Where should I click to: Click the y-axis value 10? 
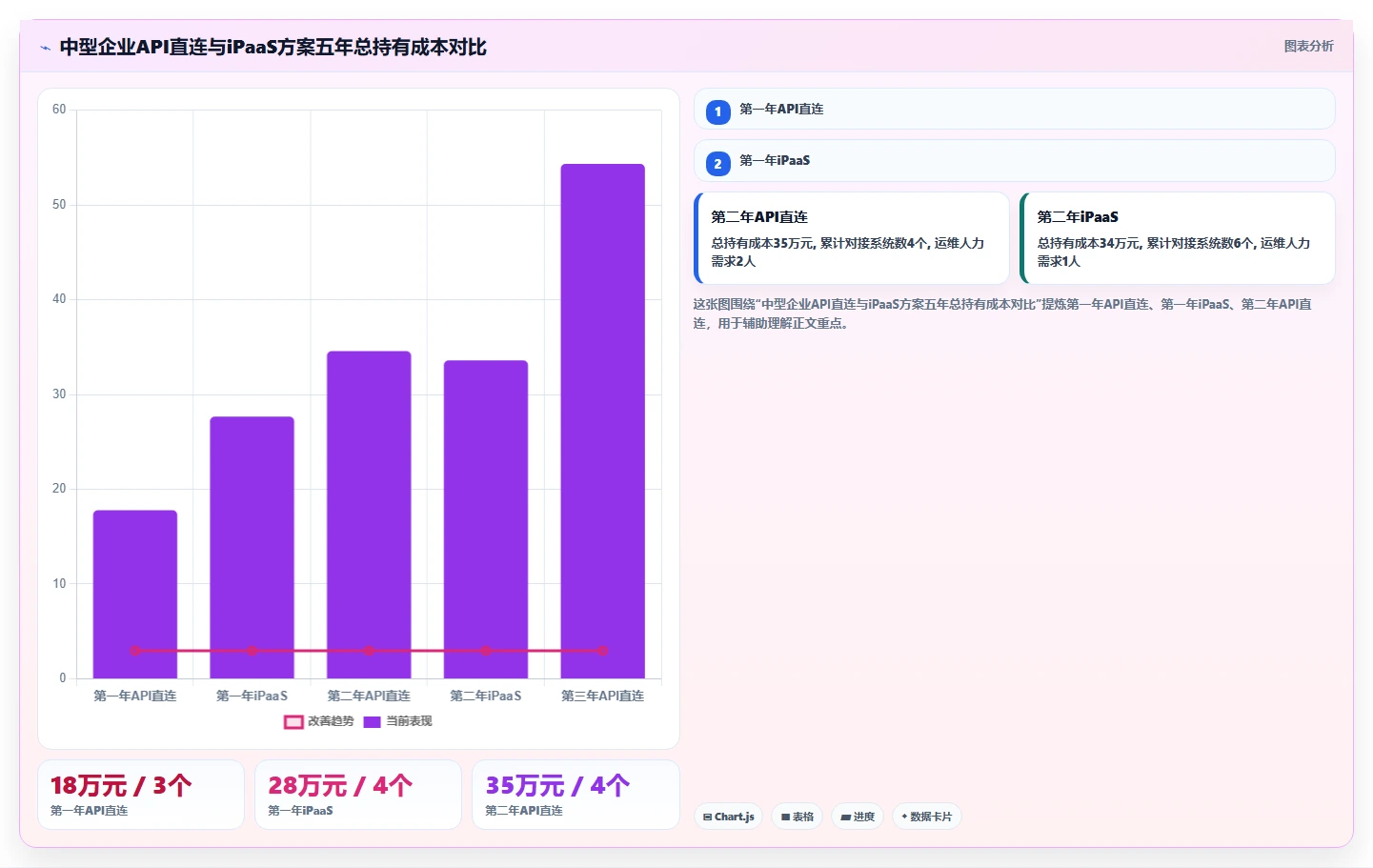(59, 584)
